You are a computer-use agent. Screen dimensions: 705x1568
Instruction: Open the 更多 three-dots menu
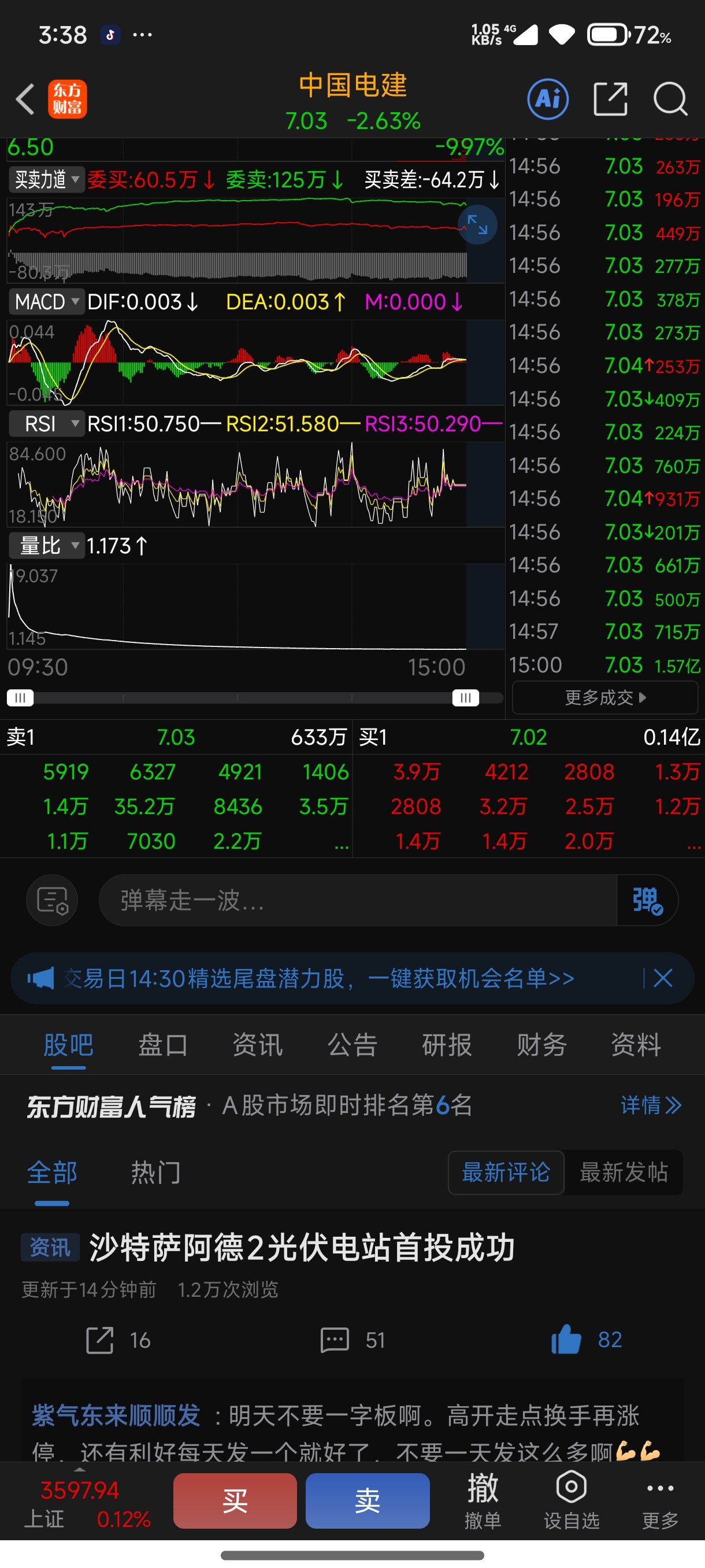pos(660,1500)
